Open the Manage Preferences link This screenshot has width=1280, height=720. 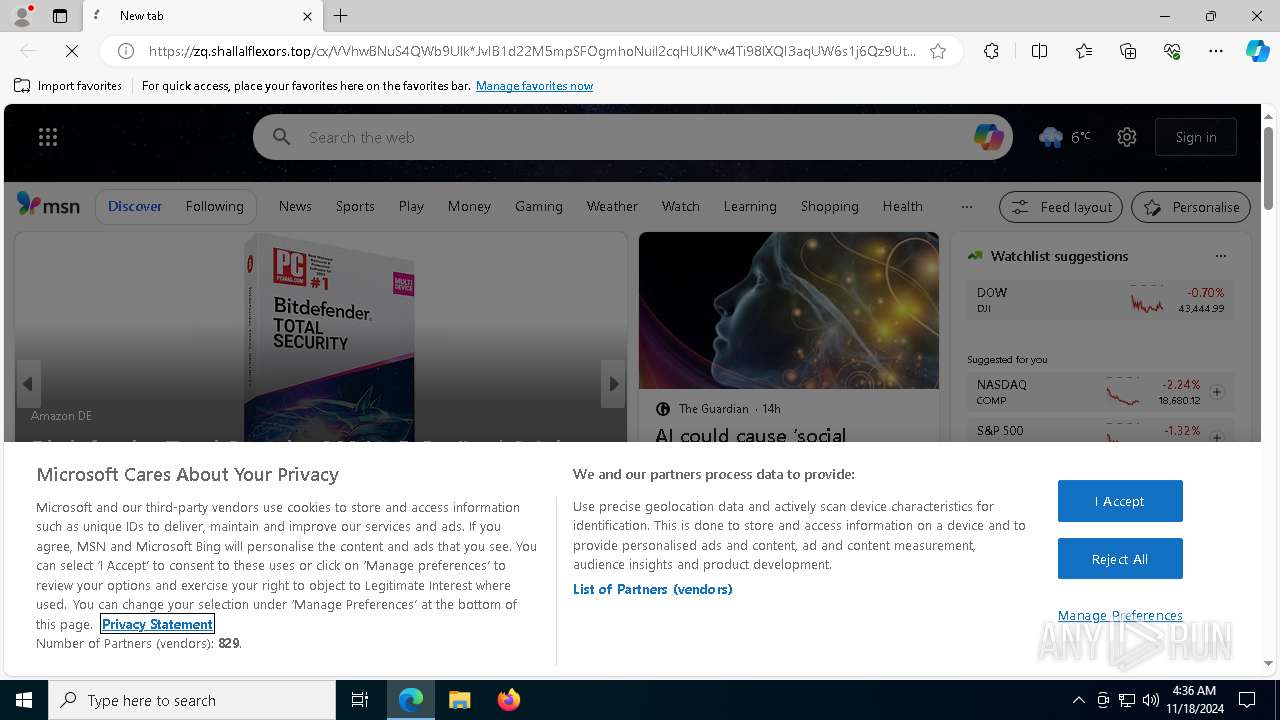tap(1120, 615)
